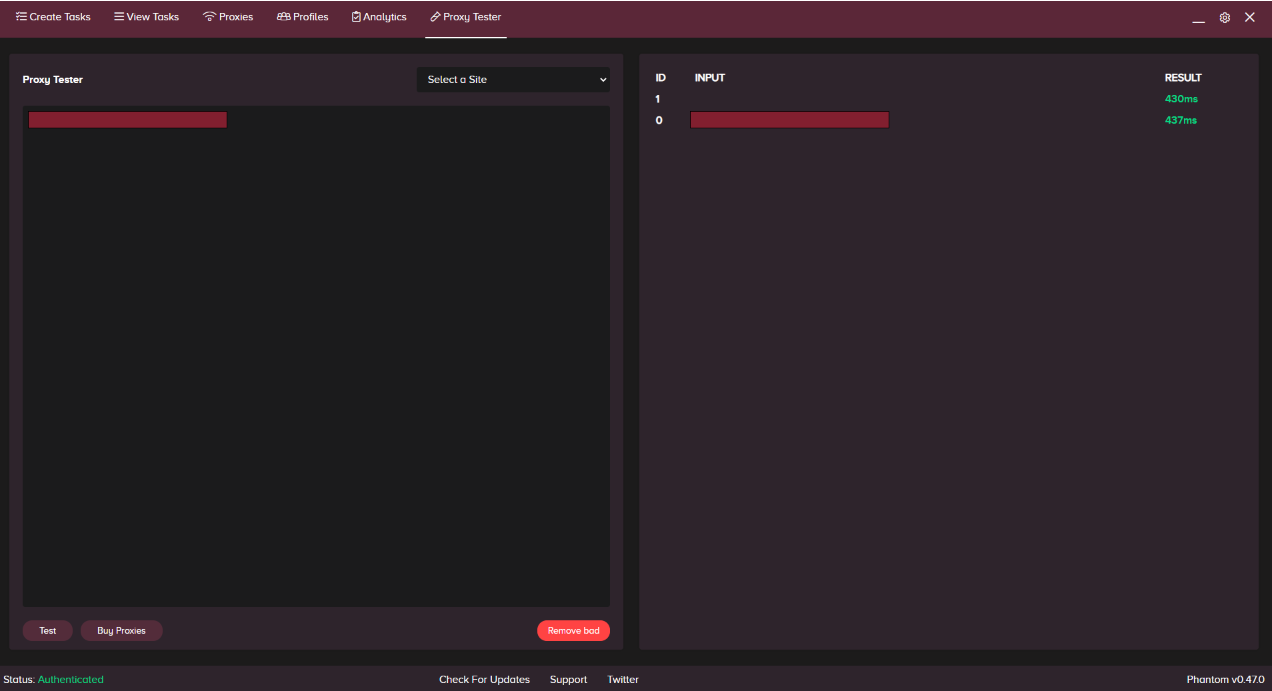Click the Proxy Tester link icon

click(435, 17)
